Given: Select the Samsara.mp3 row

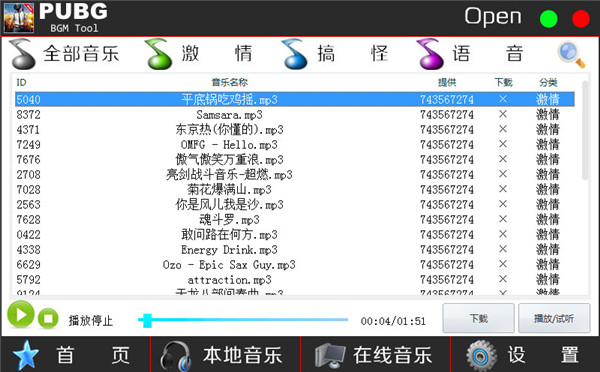Looking at the screenshot, I should click(x=295, y=114).
